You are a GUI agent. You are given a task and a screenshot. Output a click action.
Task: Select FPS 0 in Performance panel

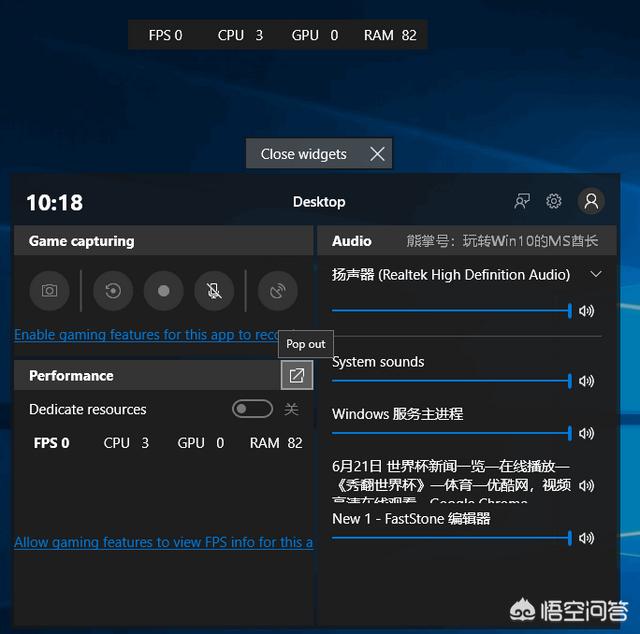(51, 443)
